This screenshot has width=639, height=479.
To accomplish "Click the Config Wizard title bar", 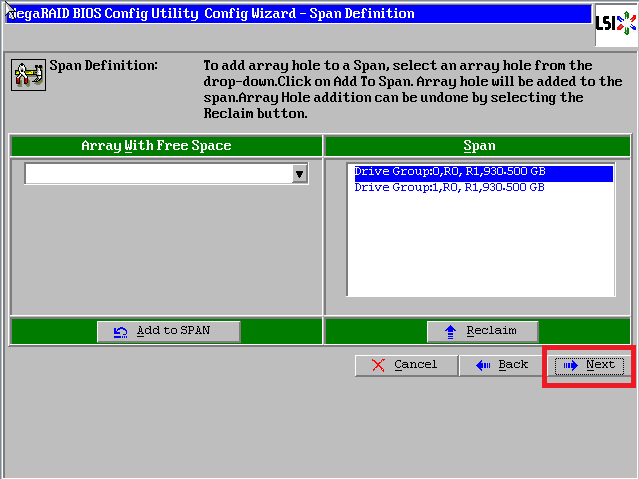I will click(x=300, y=14).
